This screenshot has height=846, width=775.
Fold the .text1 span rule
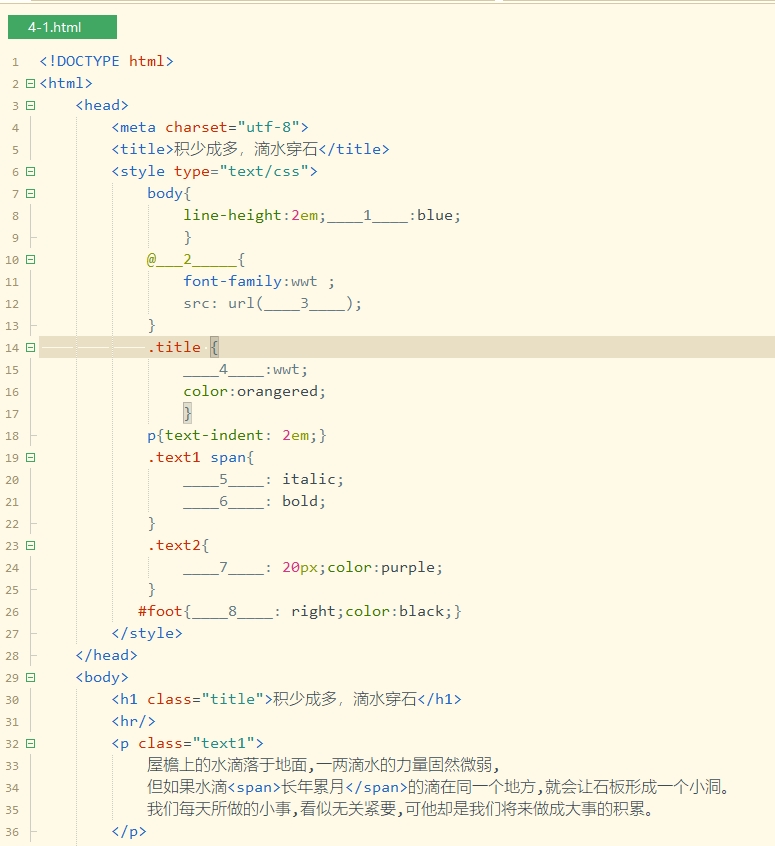point(30,458)
